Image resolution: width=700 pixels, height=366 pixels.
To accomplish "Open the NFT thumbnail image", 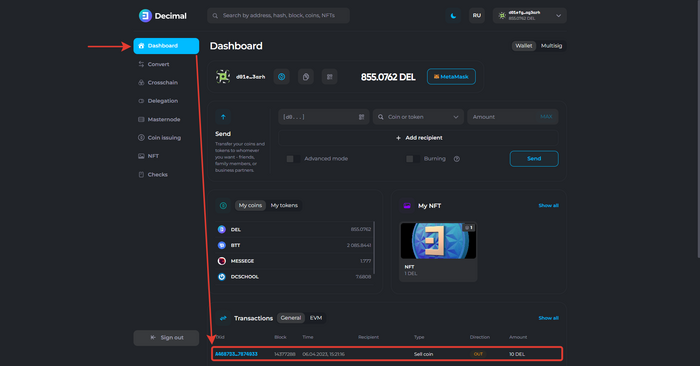I will 438,241.
